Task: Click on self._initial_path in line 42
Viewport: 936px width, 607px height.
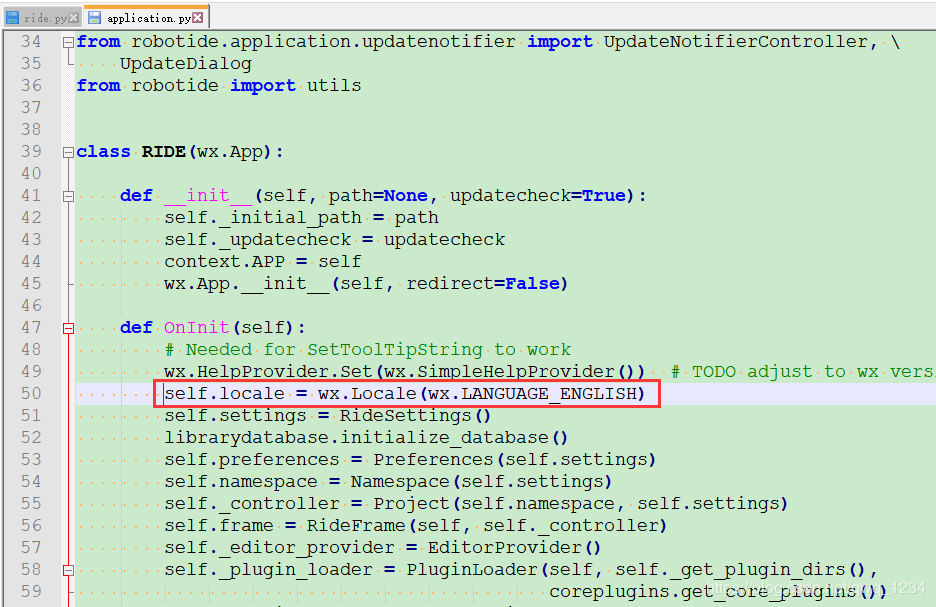Action: click(263, 218)
